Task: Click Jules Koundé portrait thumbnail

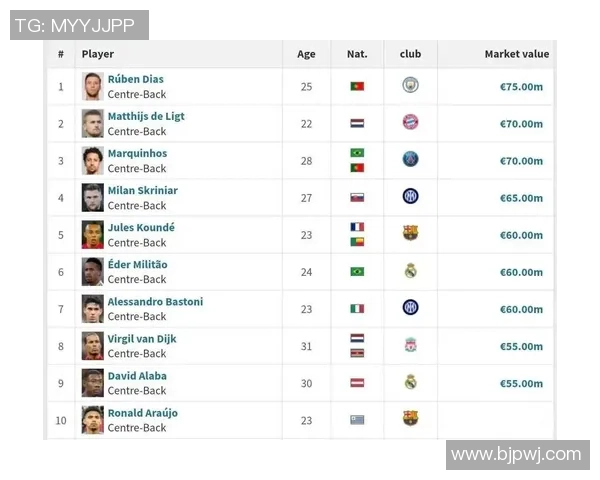Action: 93,234
